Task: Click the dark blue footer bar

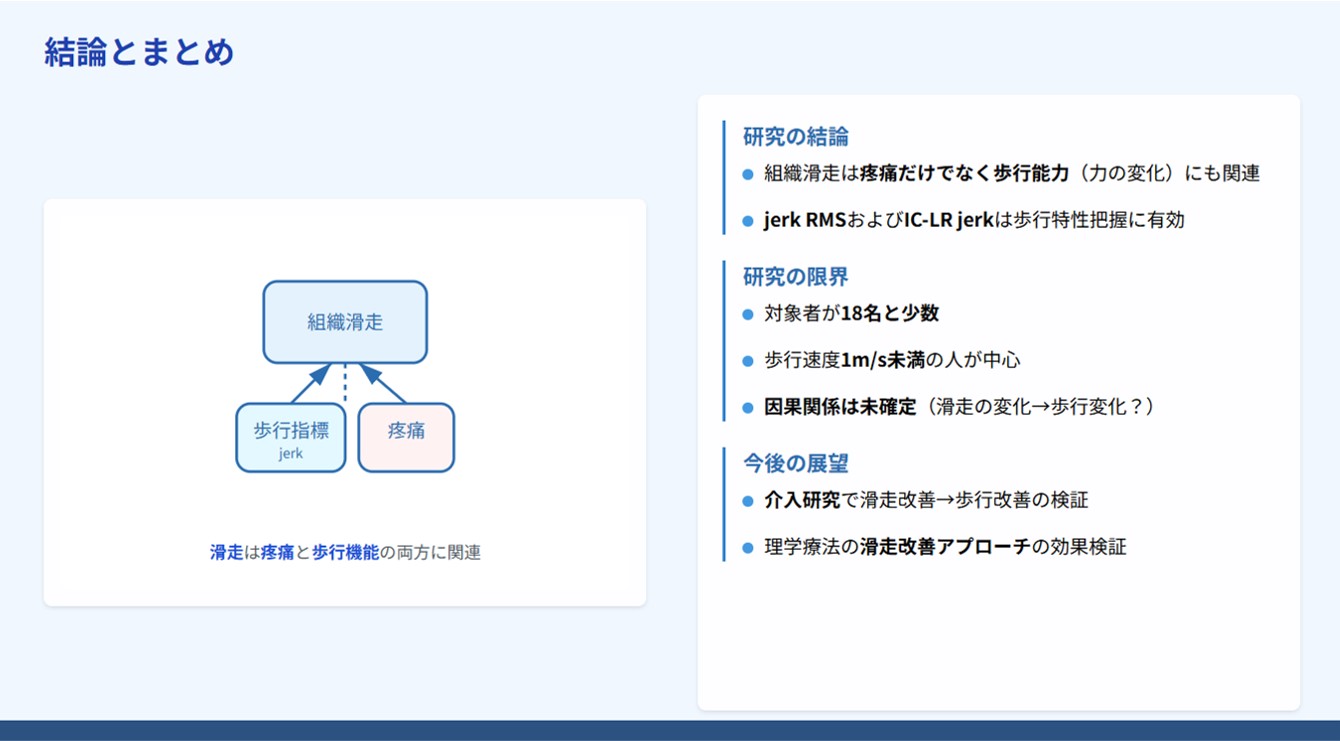Action: [670, 730]
